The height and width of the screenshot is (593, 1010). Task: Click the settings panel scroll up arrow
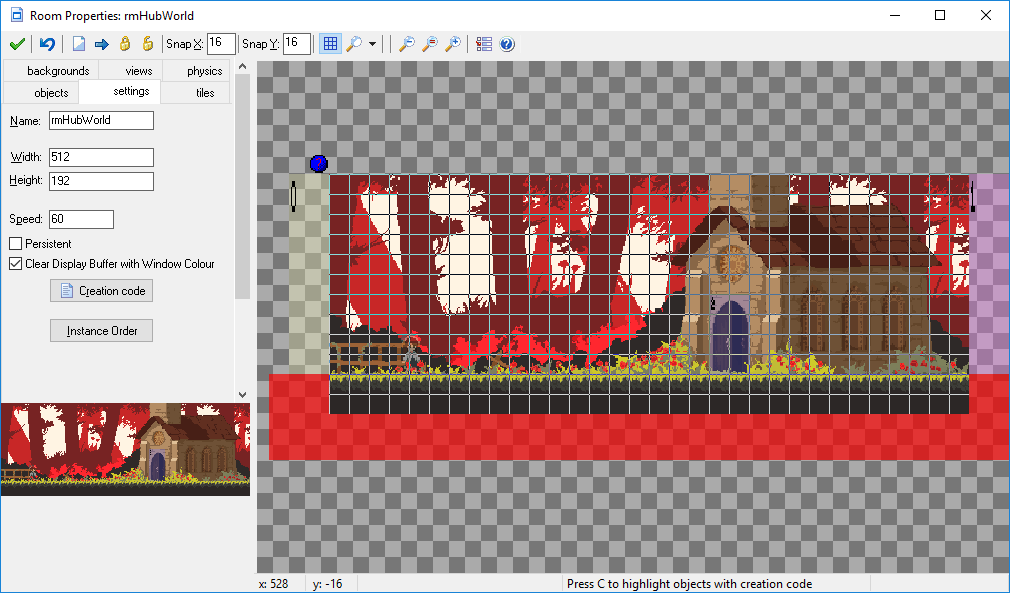click(x=242, y=66)
